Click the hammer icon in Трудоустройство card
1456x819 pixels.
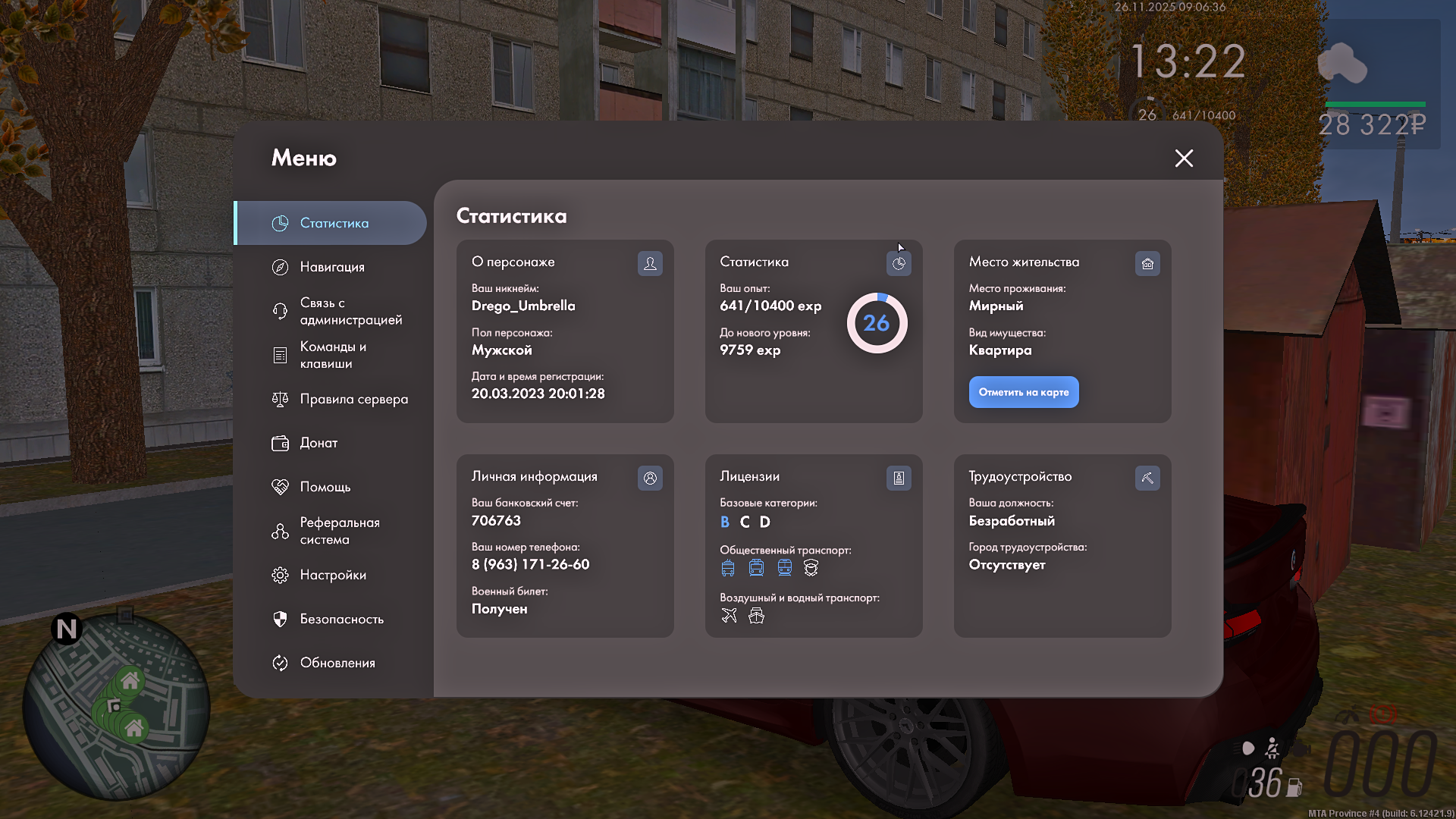(x=1147, y=478)
